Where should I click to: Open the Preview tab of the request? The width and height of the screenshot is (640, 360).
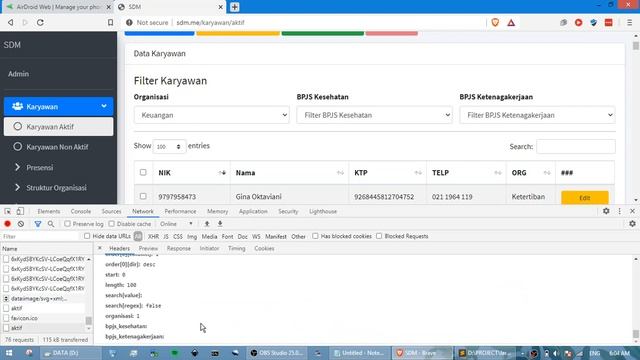[148, 248]
